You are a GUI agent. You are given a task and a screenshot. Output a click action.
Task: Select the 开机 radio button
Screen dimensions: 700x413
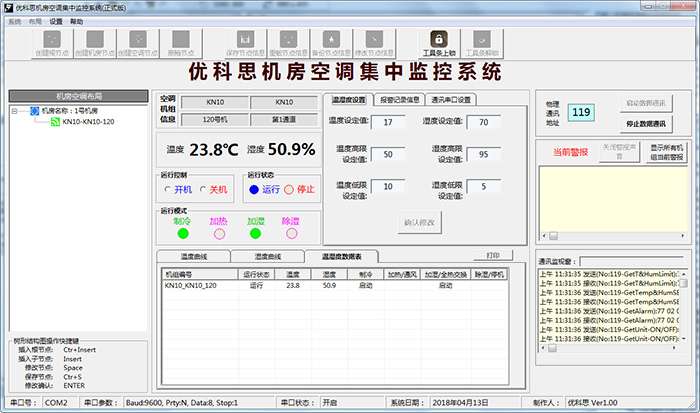click(x=167, y=188)
